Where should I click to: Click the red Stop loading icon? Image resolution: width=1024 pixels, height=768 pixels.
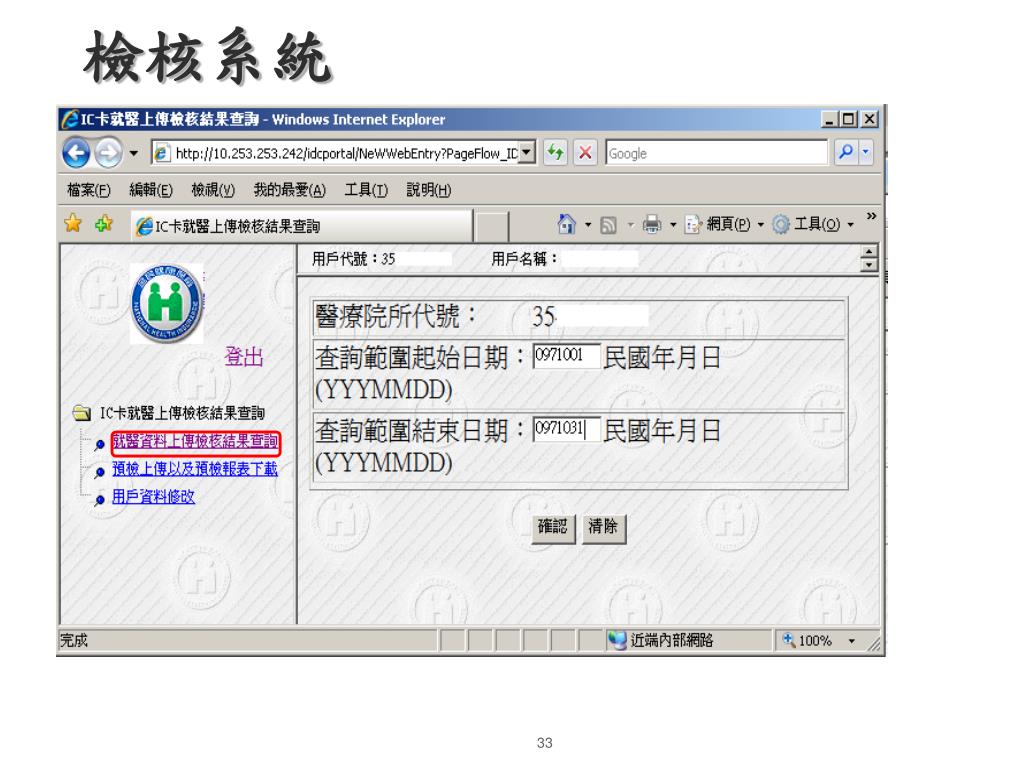coord(585,153)
